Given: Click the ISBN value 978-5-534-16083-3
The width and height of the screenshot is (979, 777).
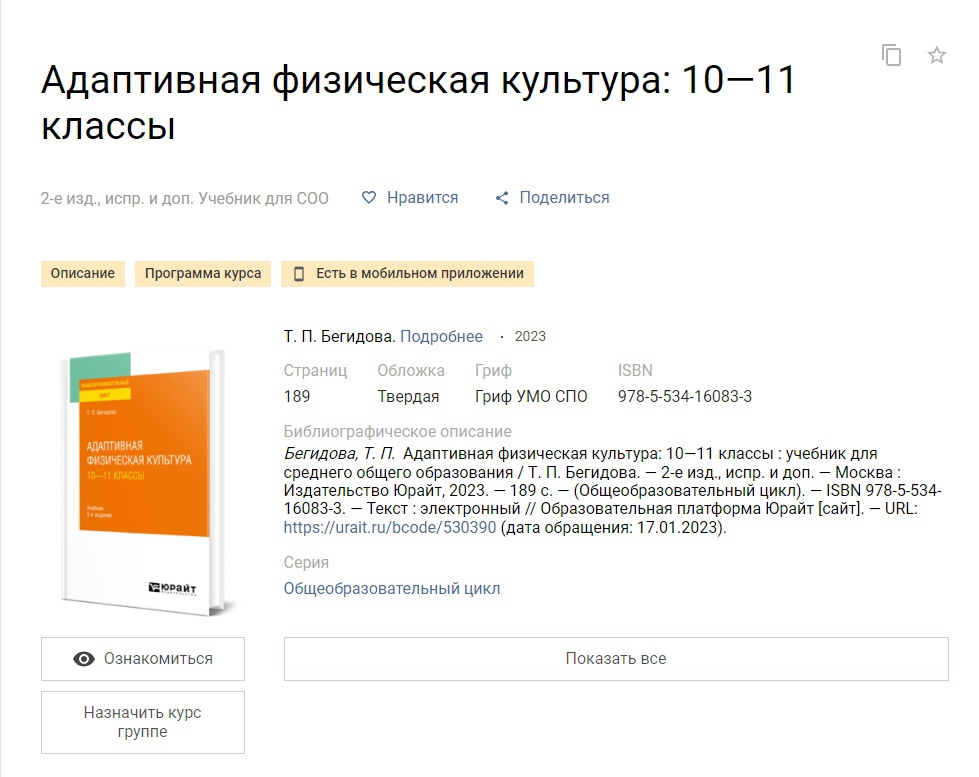Looking at the screenshot, I should [685, 397].
